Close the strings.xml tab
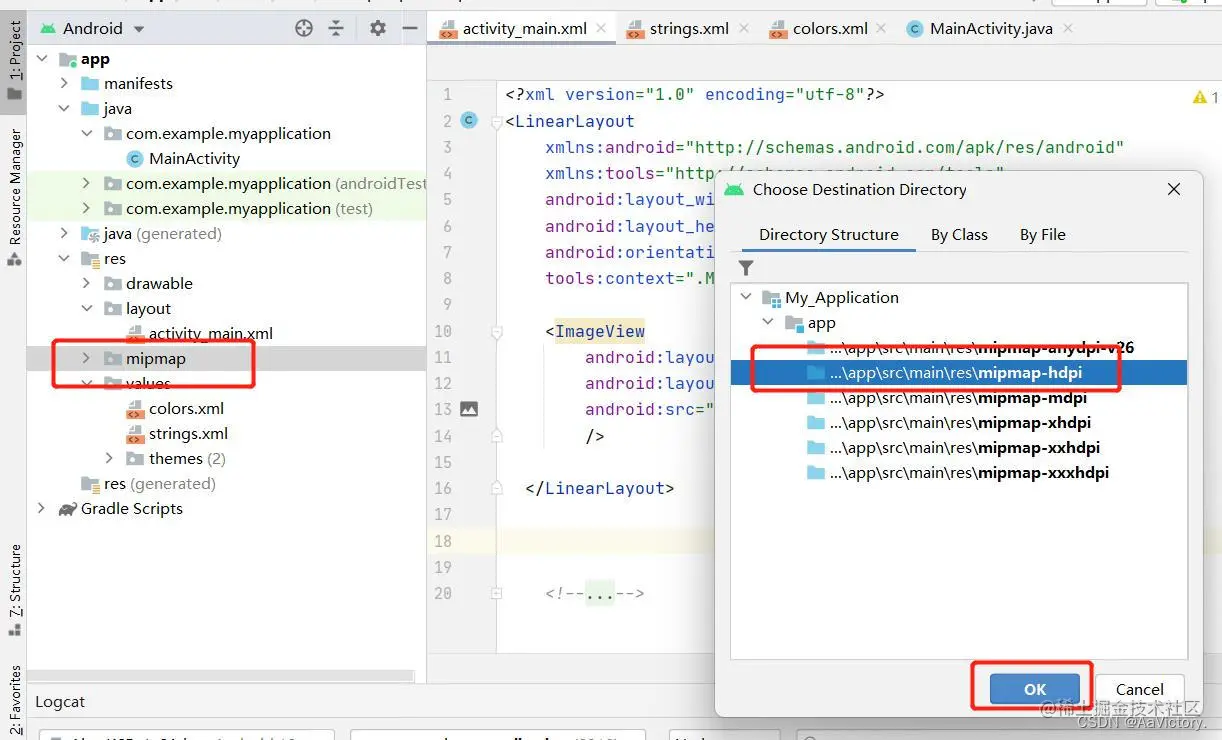Image resolution: width=1222 pixels, height=740 pixels. pos(744,28)
